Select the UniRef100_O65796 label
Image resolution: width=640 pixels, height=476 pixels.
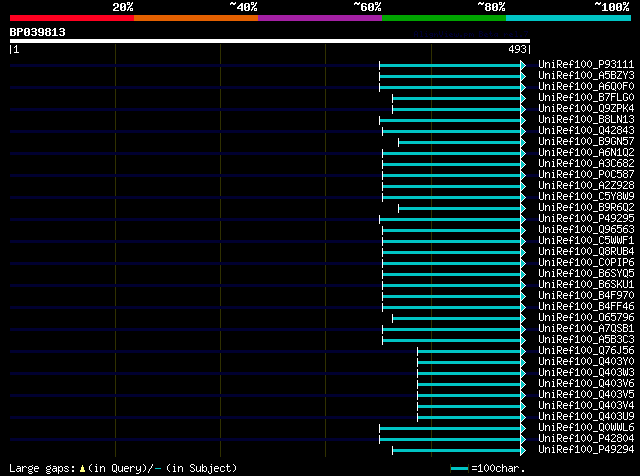[x=586, y=318]
